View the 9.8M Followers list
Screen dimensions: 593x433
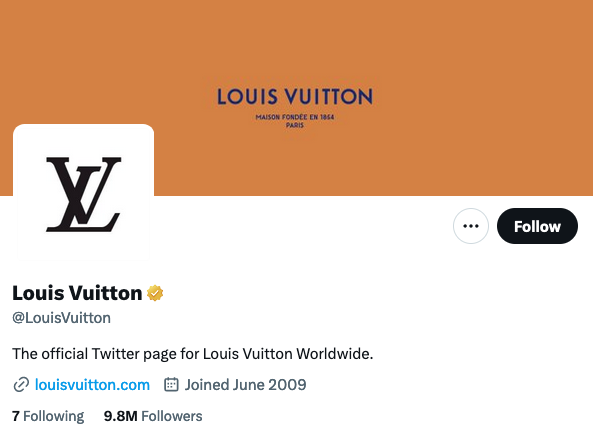(x=153, y=416)
